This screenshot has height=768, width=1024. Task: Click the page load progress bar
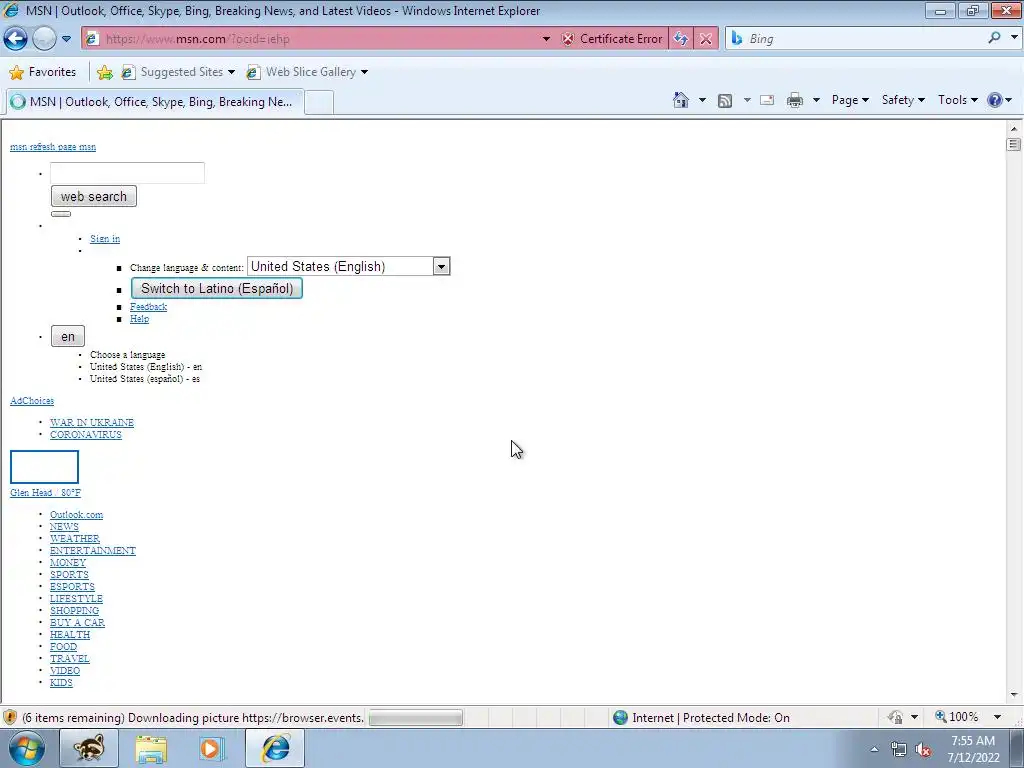click(x=415, y=718)
